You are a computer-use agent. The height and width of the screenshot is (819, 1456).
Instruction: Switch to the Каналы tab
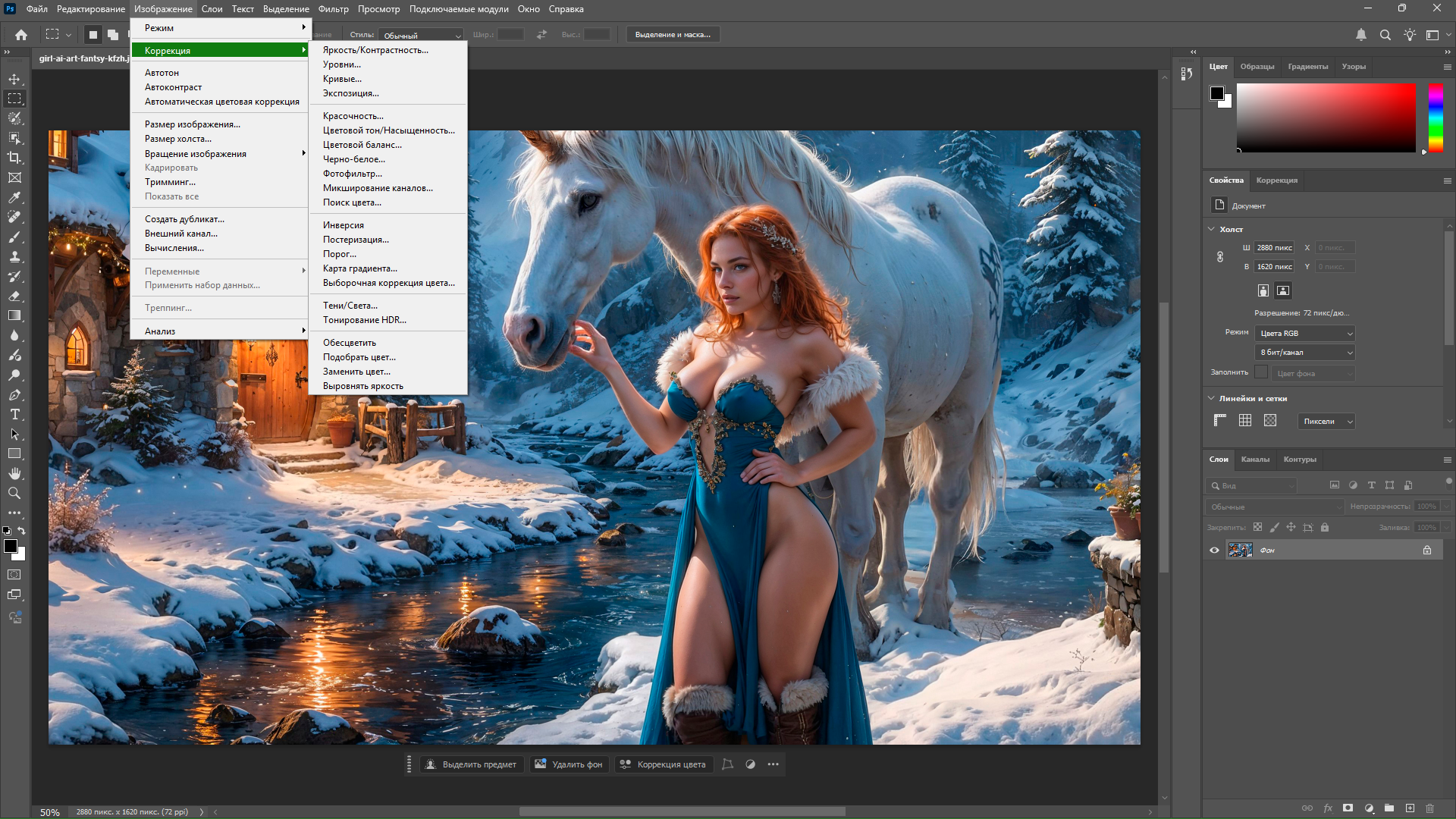click(1255, 460)
